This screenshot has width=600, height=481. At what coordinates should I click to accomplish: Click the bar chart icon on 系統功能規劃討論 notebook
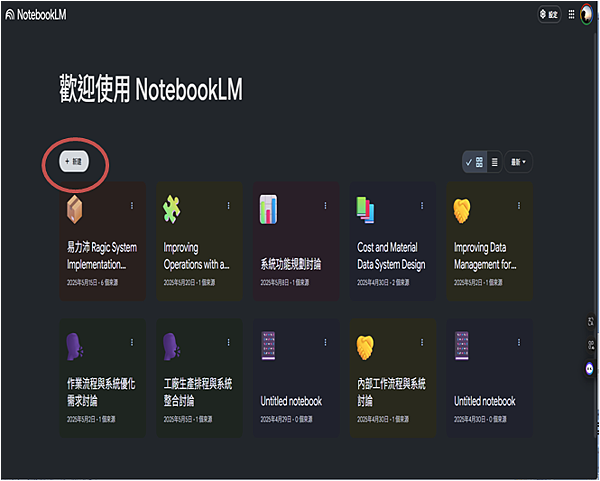click(268, 209)
